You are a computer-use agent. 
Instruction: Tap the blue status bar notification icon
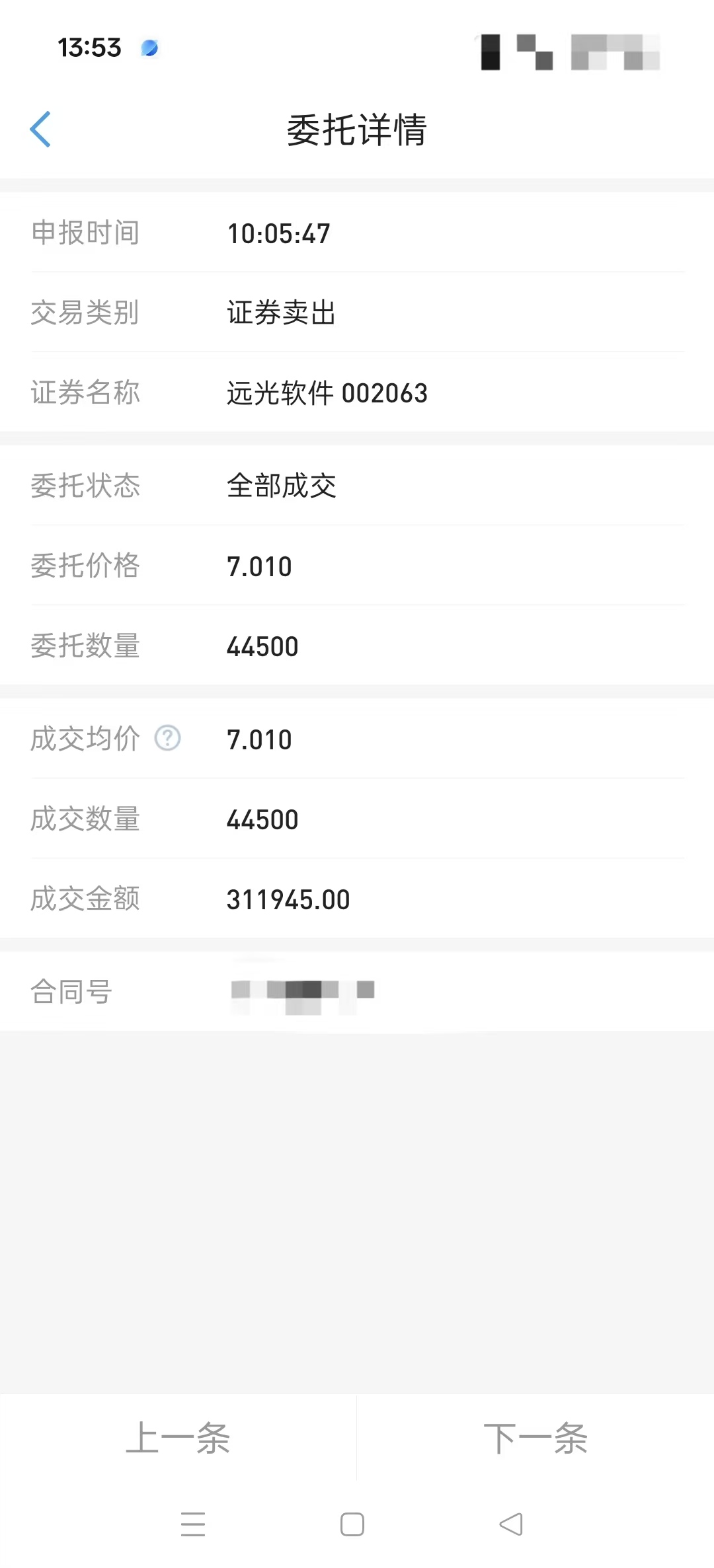point(150,48)
